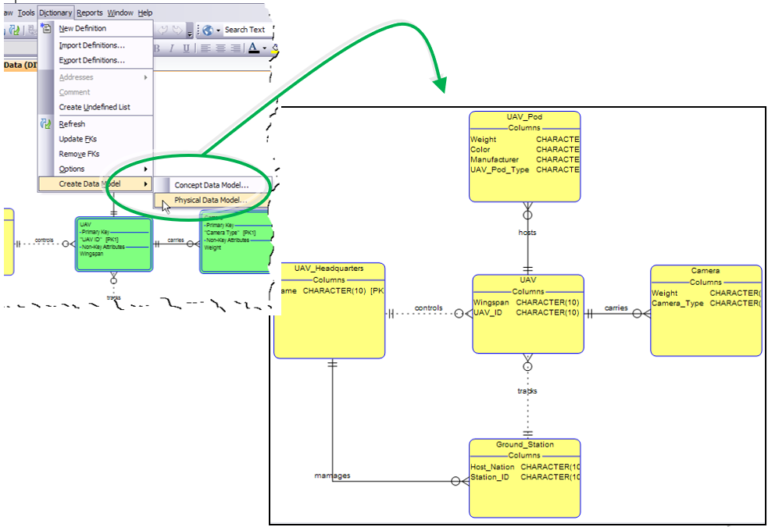
Task: Click in the Search Text field
Action: 245,30
